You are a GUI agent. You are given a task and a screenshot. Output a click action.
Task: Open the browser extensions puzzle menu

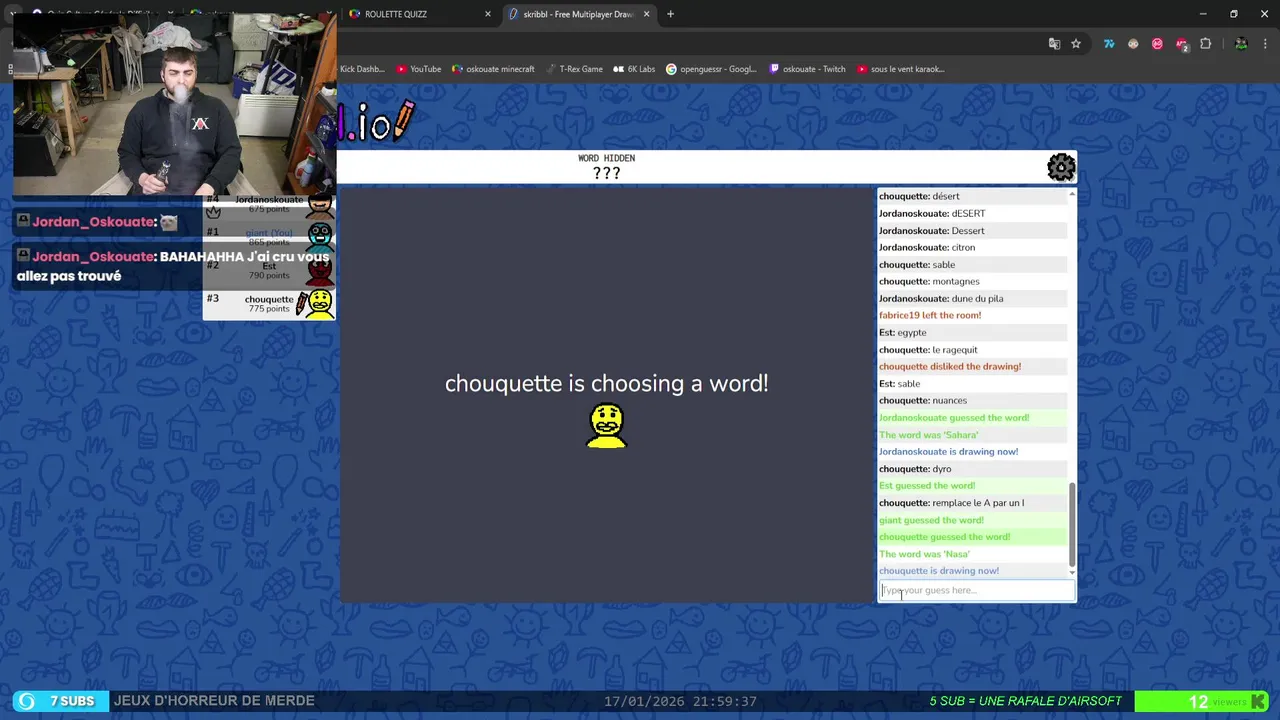(1205, 44)
